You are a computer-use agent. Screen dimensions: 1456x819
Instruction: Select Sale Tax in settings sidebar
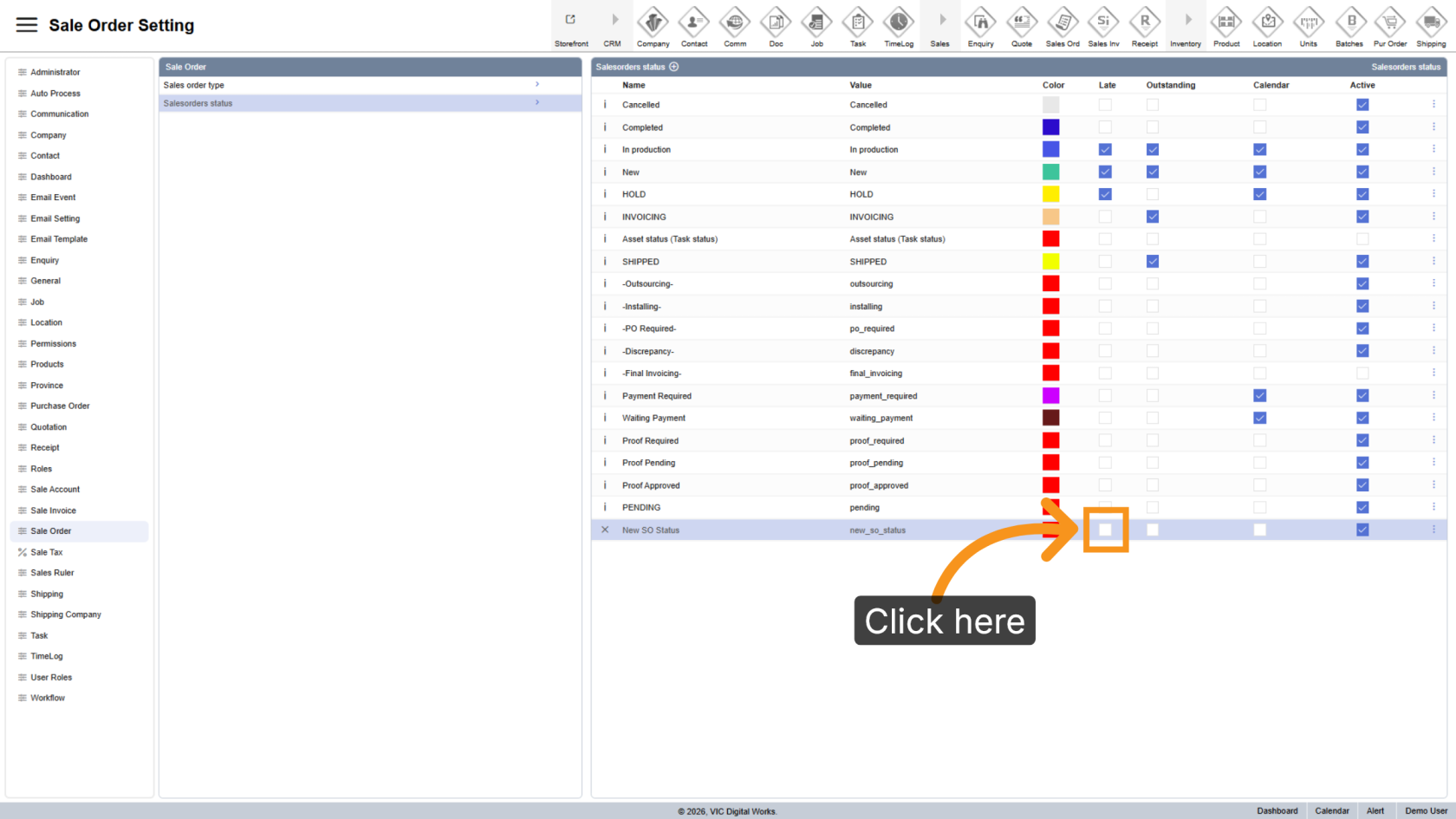pyautogui.click(x=47, y=552)
